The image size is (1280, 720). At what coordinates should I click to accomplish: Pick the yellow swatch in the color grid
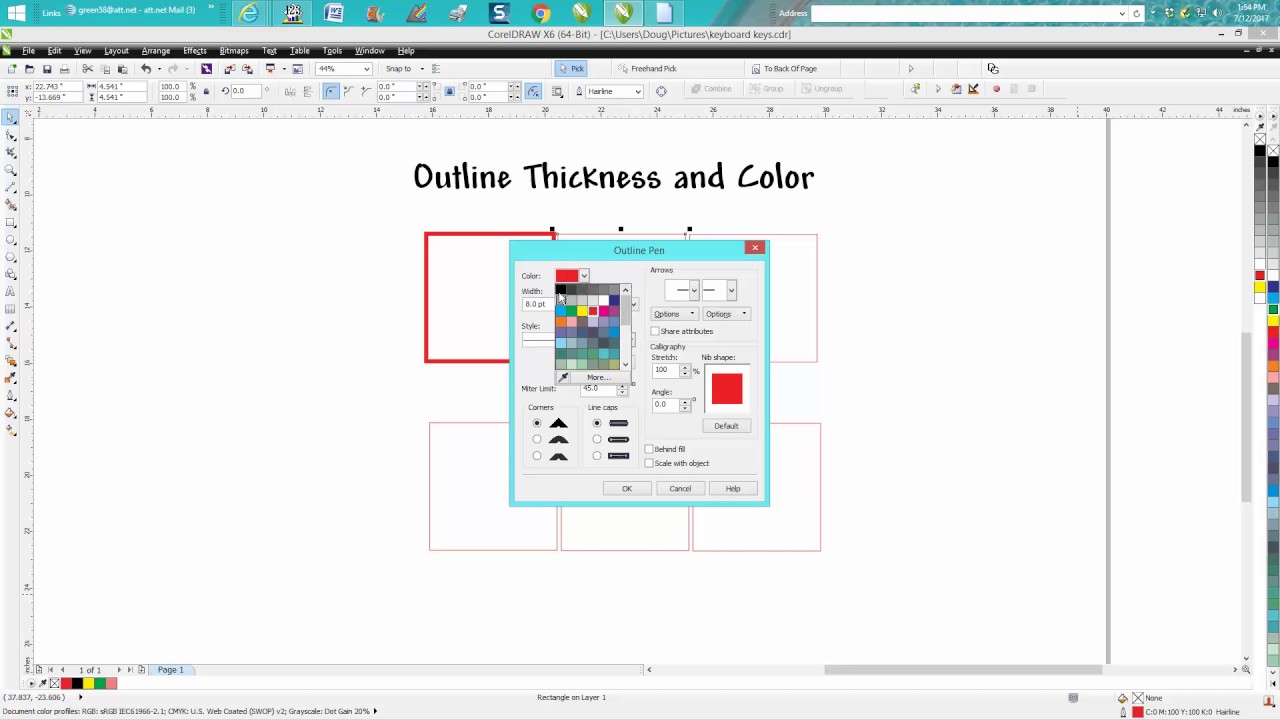(x=582, y=311)
